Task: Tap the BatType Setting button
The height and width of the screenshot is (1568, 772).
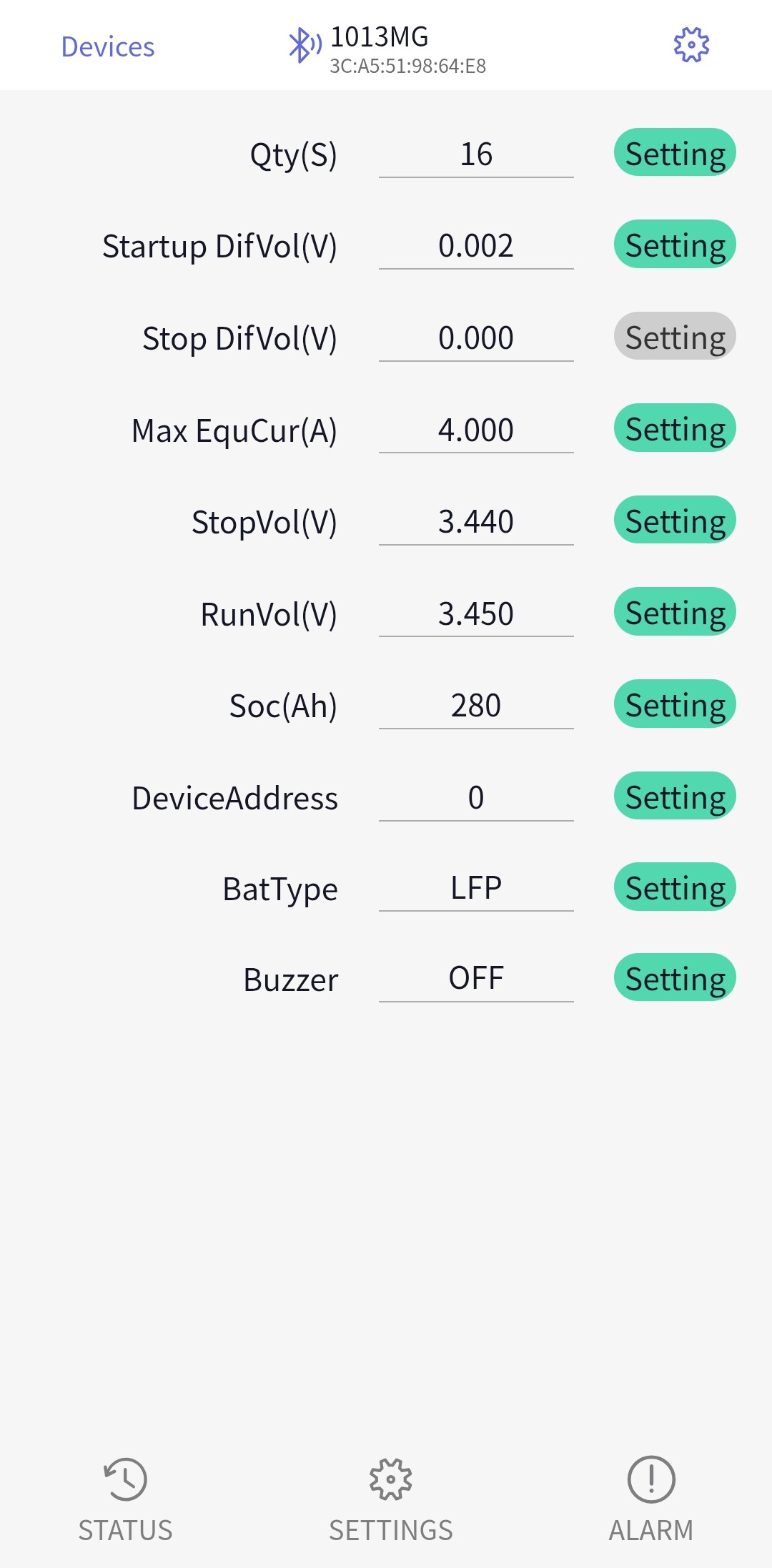Action: 675,887
